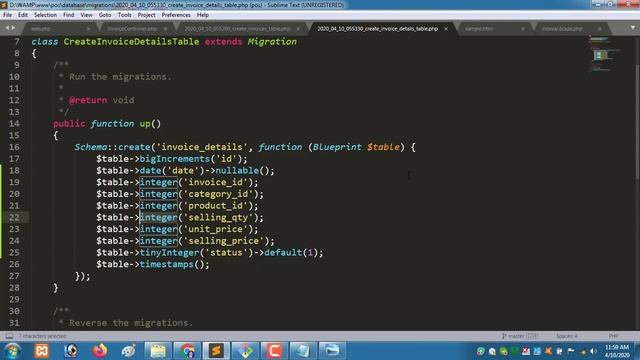This screenshot has width=640, height=360.
Task: Change the Spaces: 4 indentation setting
Action: pyautogui.click(x=567, y=336)
